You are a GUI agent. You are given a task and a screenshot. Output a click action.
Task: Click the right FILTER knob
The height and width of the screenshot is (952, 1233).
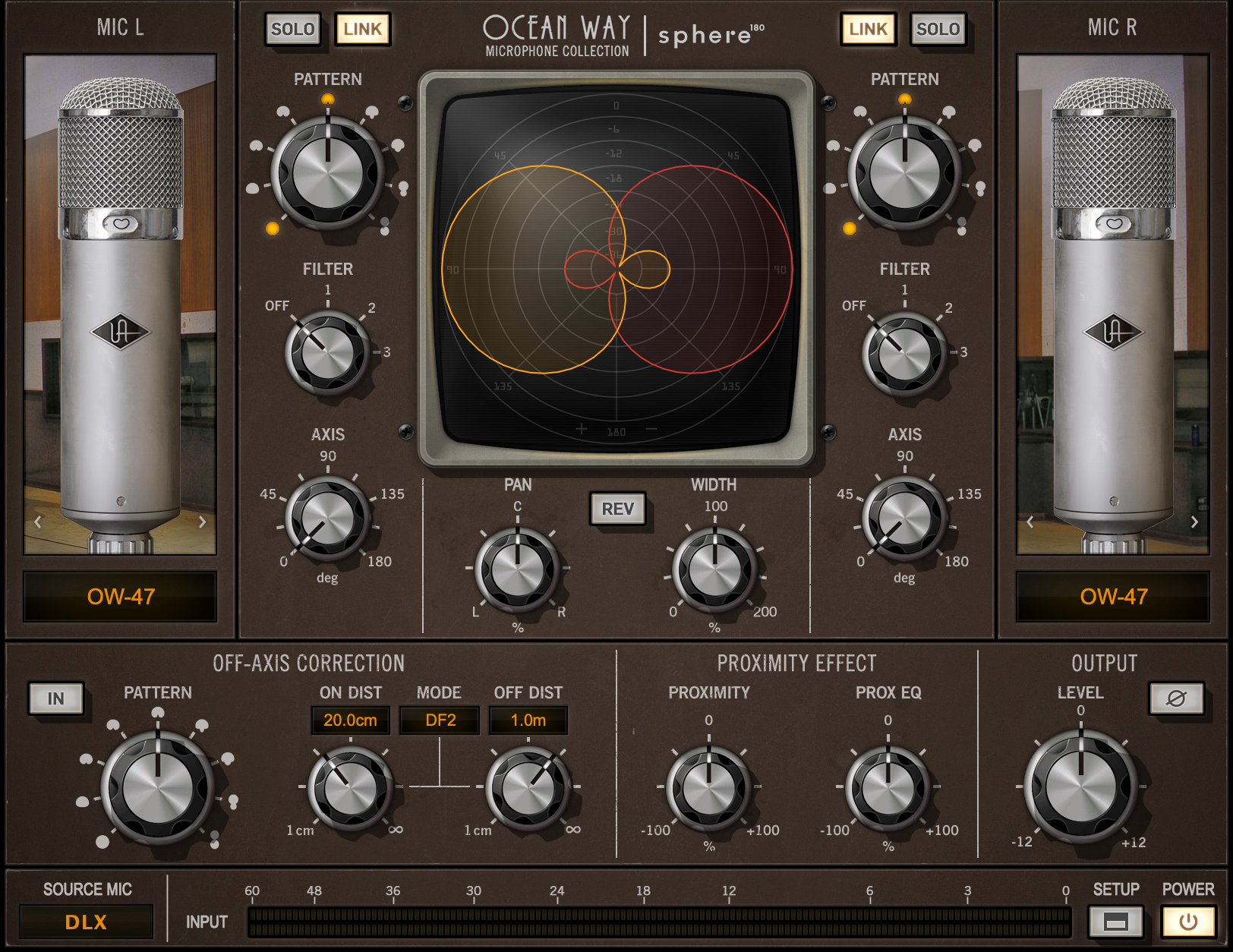point(905,352)
